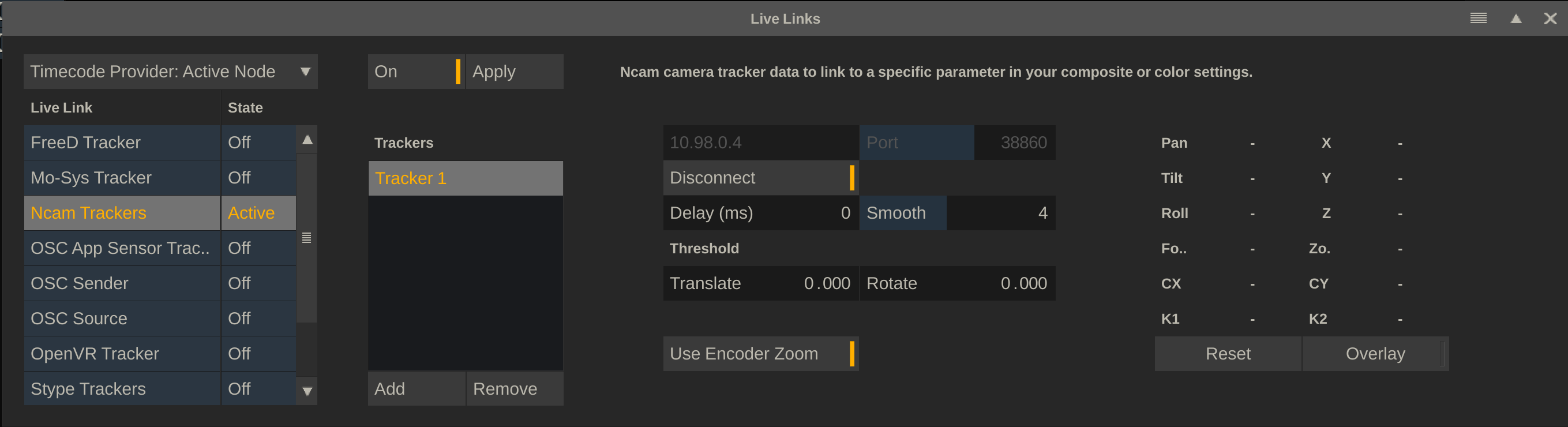Grab the Live Link list scrollbar handle
This screenshot has width=1568, height=427.
[307, 238]
